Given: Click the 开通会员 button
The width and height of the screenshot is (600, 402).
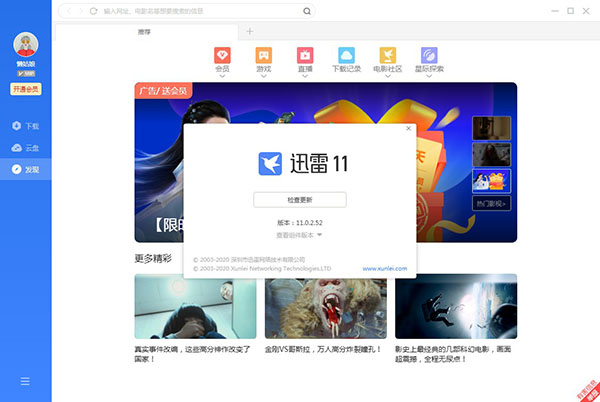Looking at the screenshot, I should coord(26,89).
